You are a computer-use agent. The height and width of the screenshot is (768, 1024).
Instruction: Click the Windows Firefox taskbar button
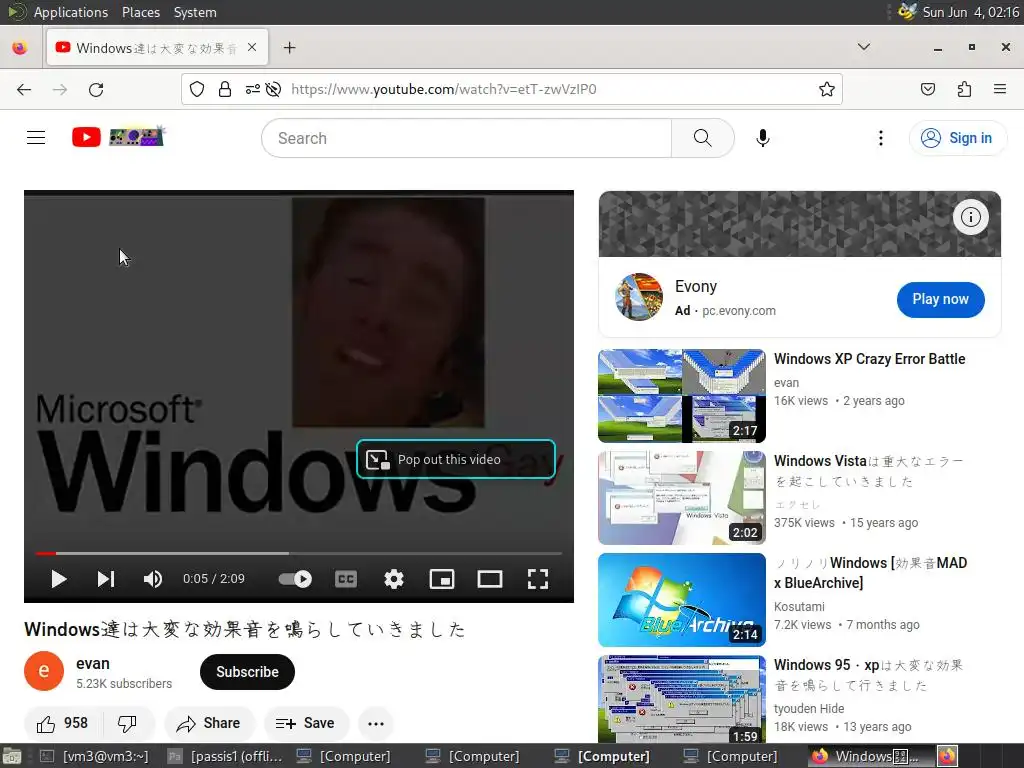pos(872,756)
